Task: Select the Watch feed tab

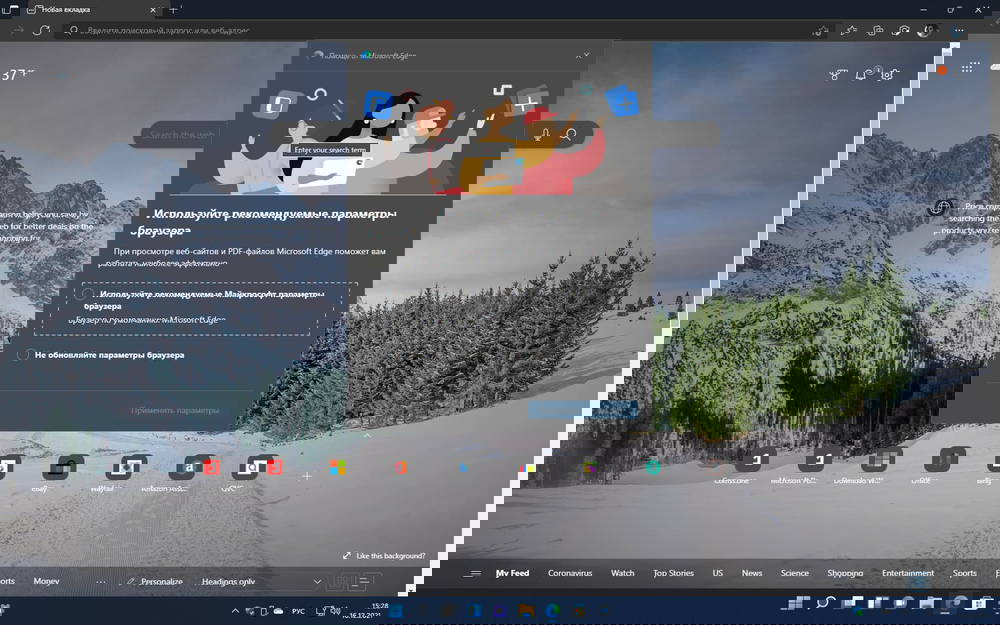Action: [x=622, y=573]
